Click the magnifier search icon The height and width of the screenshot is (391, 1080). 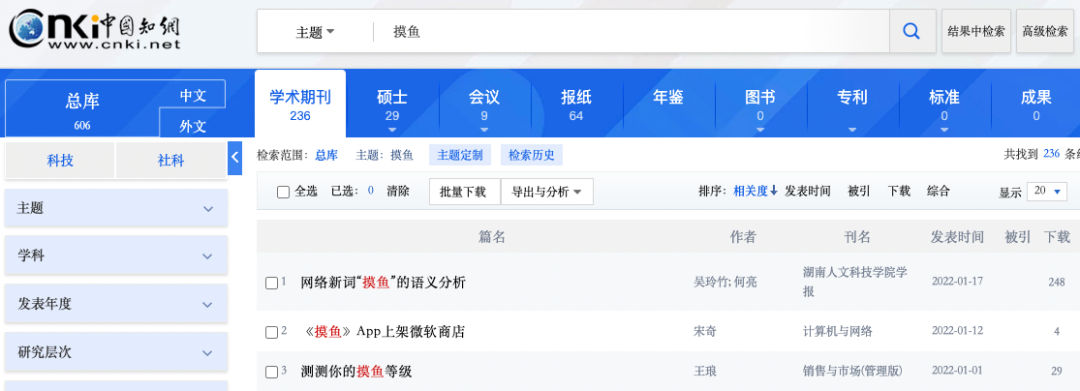912,31
